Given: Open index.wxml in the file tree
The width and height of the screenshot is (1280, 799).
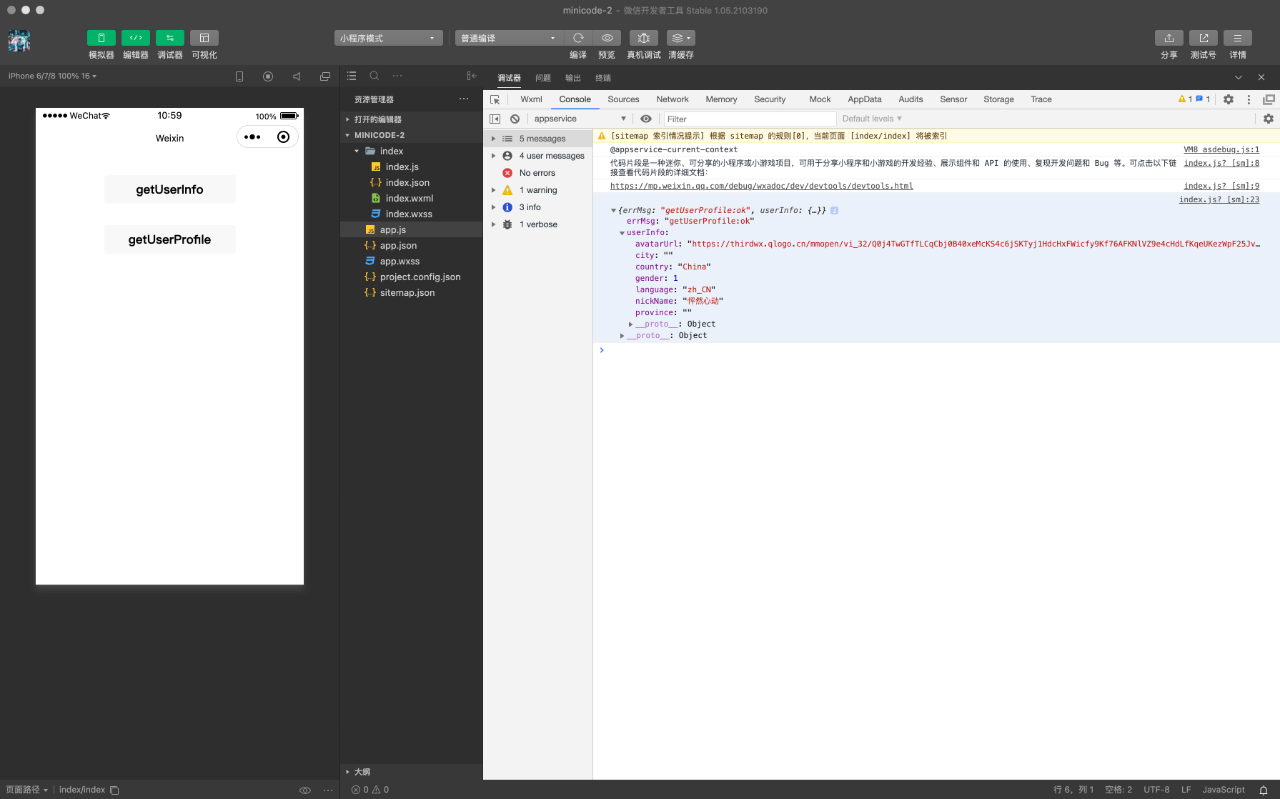Looking at the screenshot, I should 409,198.
